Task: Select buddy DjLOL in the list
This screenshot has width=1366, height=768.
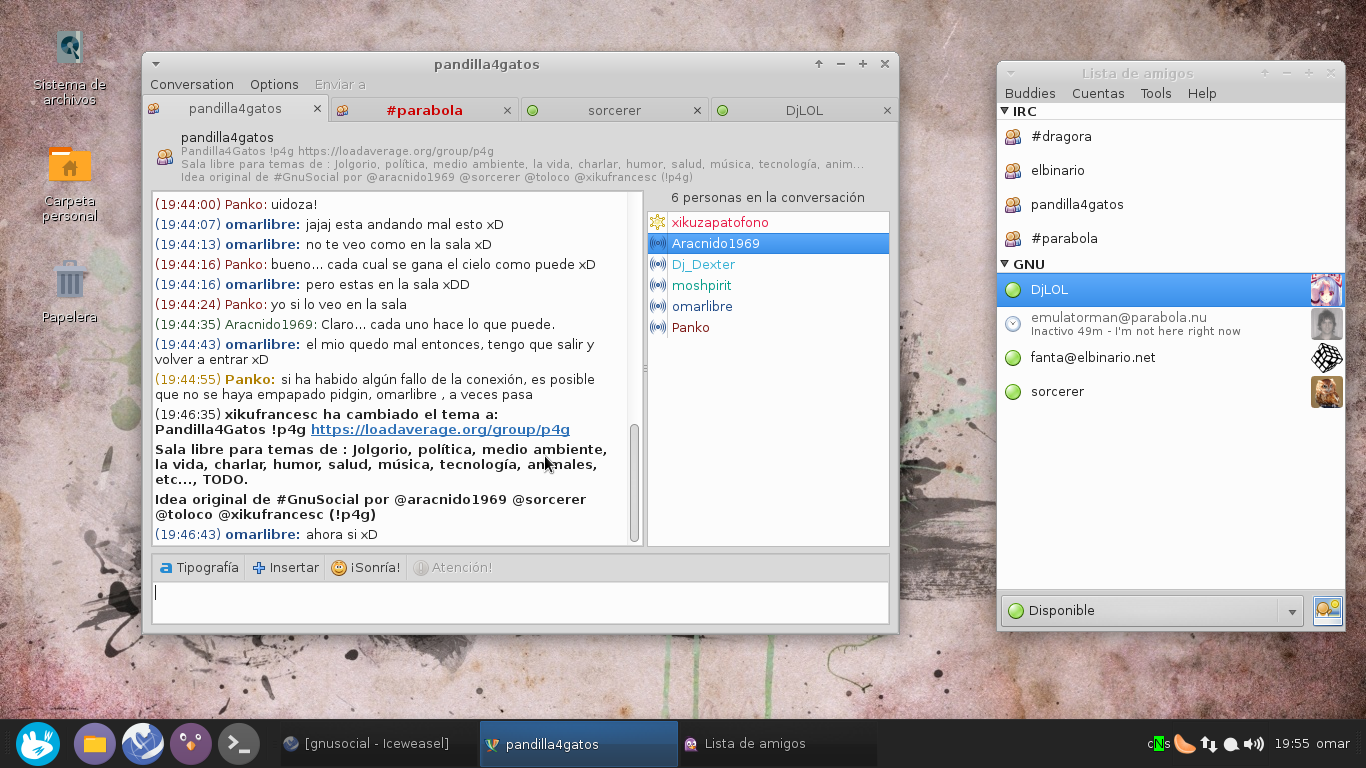Action: coord(1171,289)
